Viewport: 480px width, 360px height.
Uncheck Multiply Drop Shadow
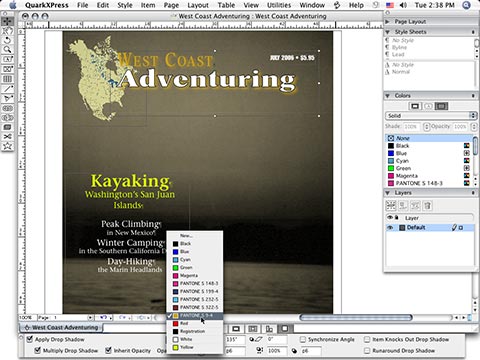click(38, 350)
